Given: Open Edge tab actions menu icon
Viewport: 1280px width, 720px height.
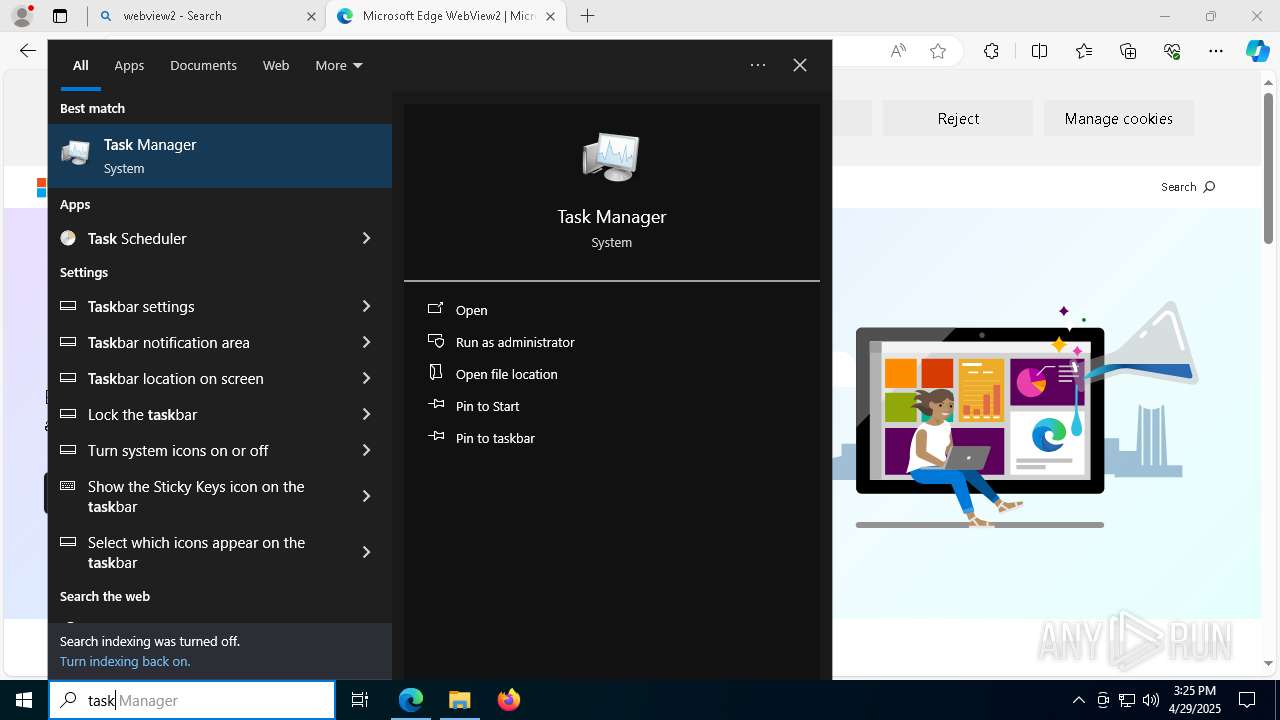Looking at the screenshot, I should coord(60,16).
